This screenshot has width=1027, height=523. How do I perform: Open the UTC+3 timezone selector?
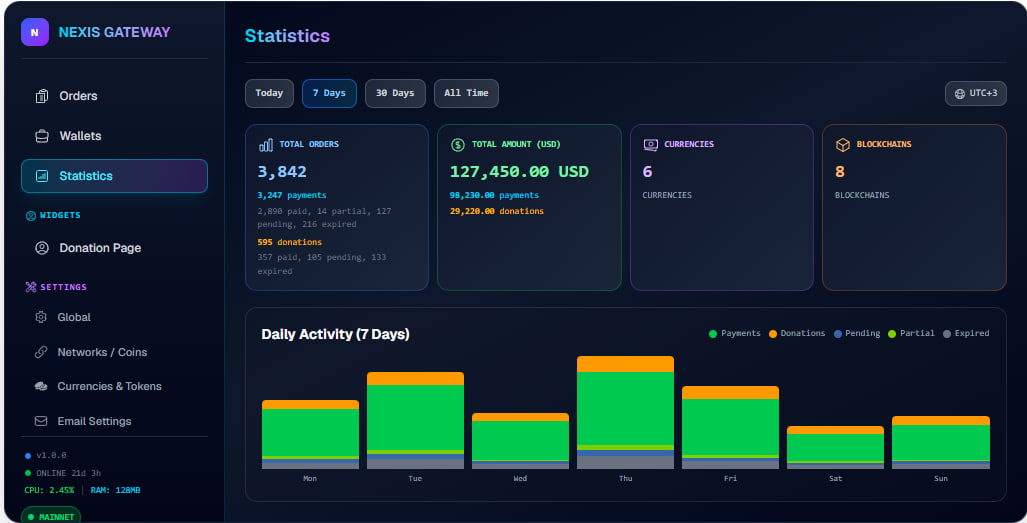(975, 94)
